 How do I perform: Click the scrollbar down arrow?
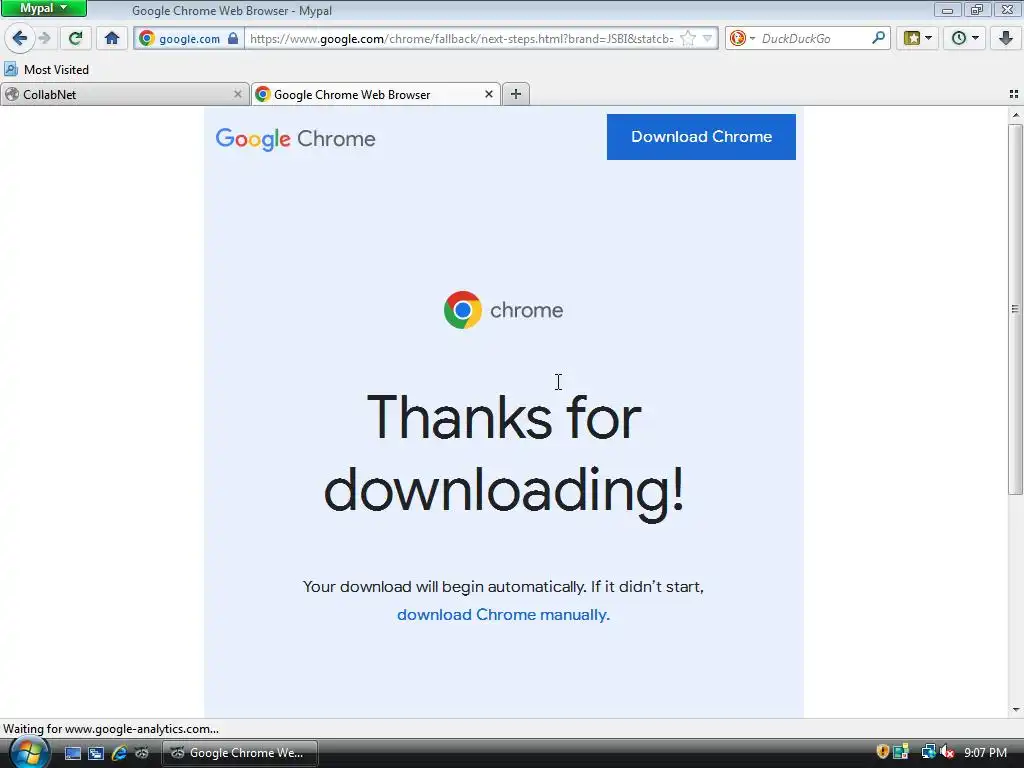coord(1015,710)
